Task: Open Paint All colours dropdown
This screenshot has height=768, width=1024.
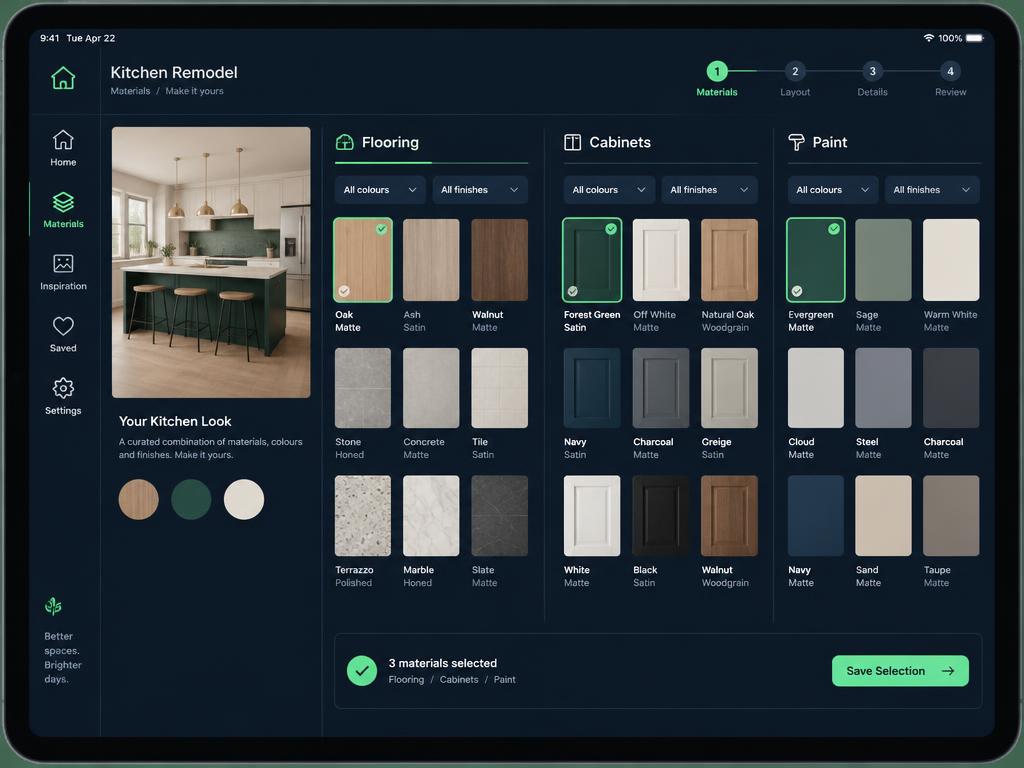Action: pos(833,189)
